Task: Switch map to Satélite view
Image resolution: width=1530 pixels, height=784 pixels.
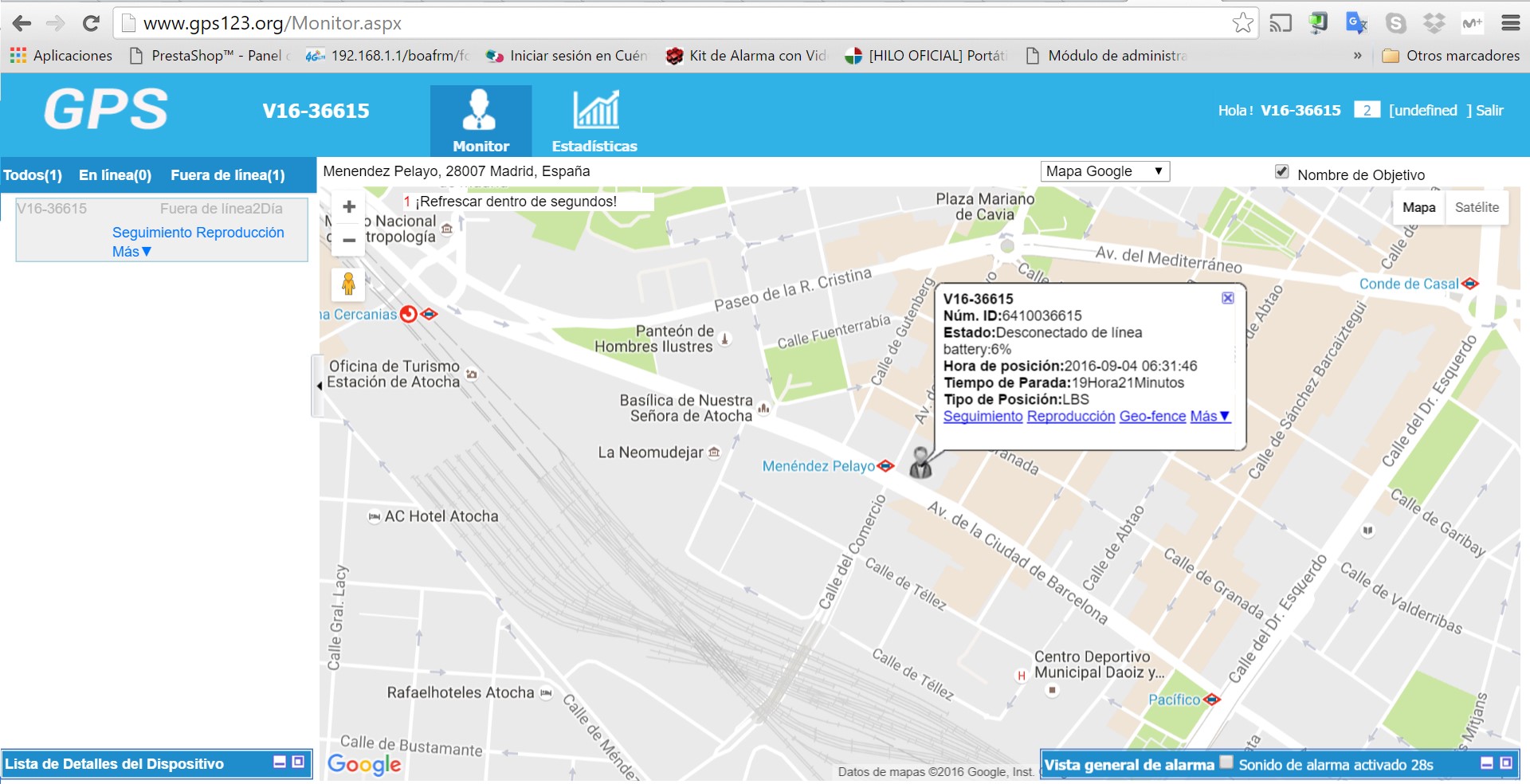Action: tap(1477, 207)
